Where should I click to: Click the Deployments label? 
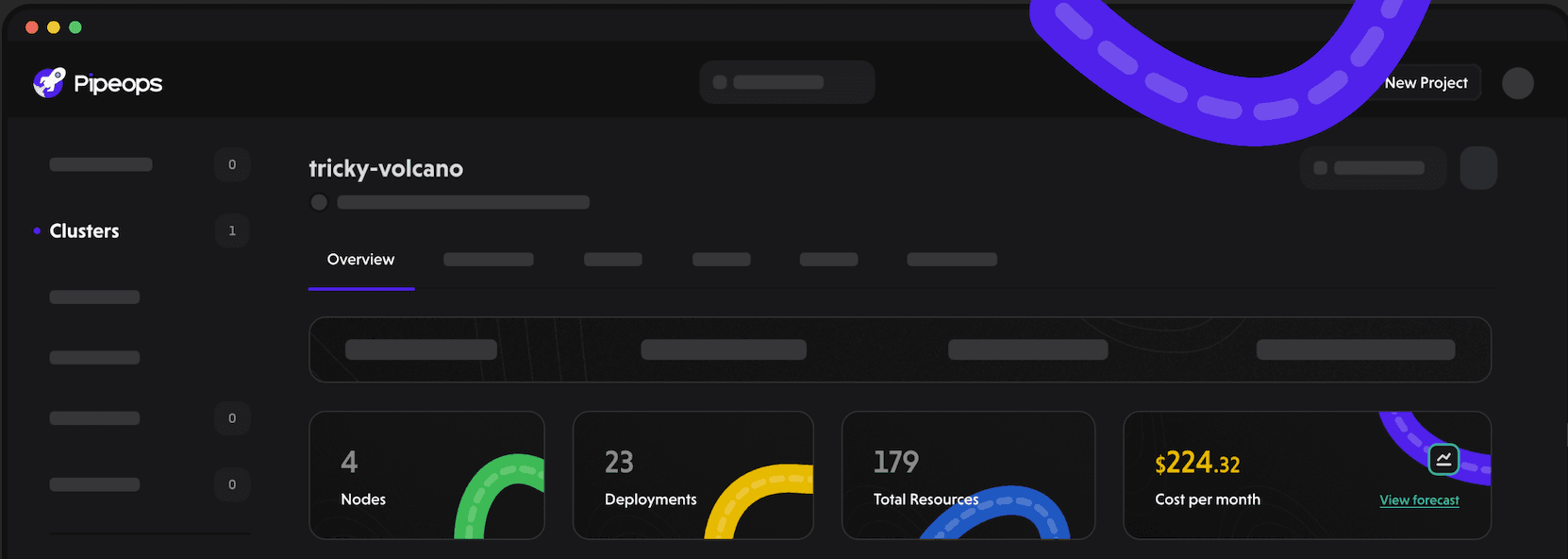point(650,500)
